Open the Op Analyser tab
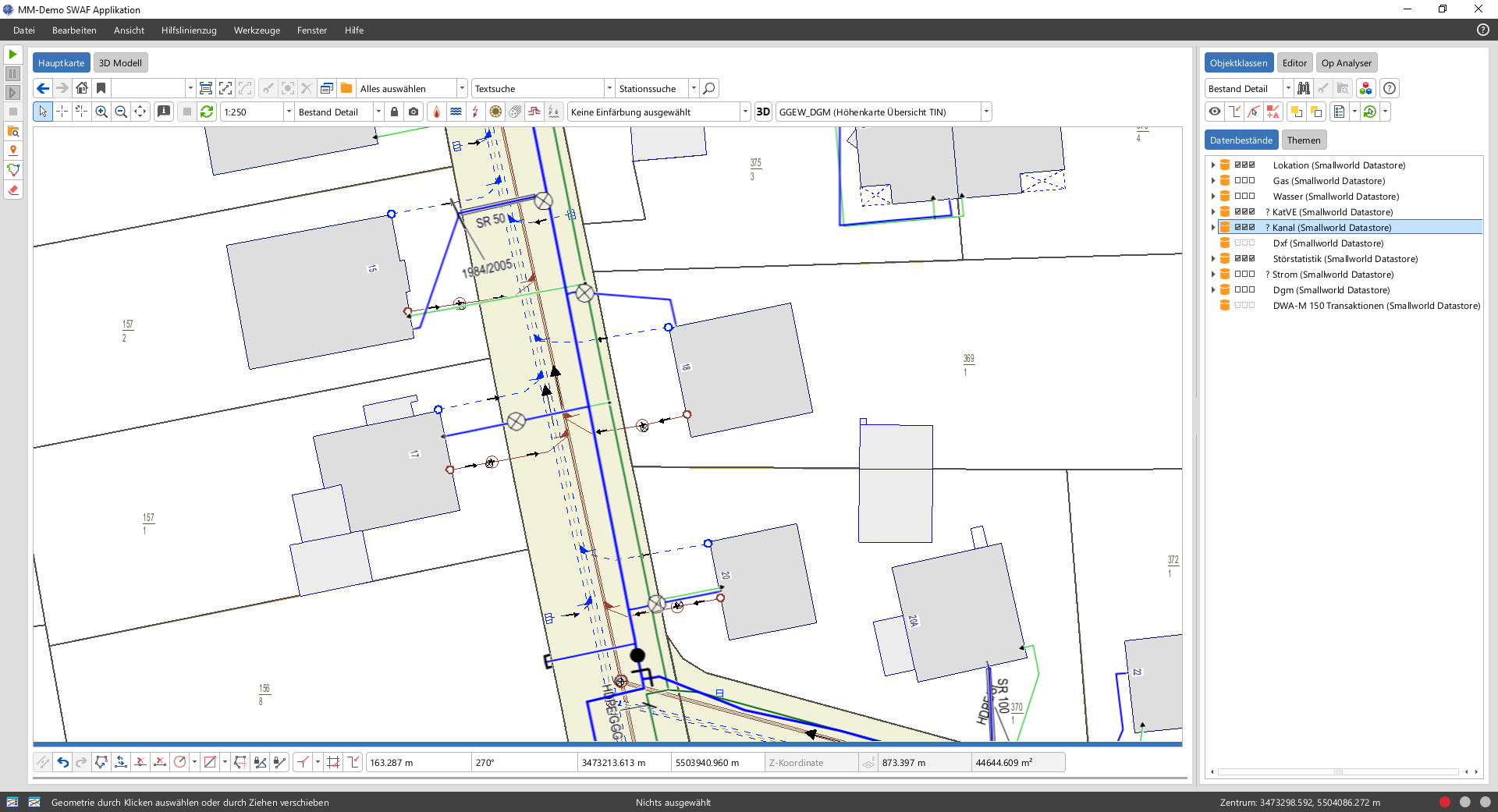 click(1346, 63)
